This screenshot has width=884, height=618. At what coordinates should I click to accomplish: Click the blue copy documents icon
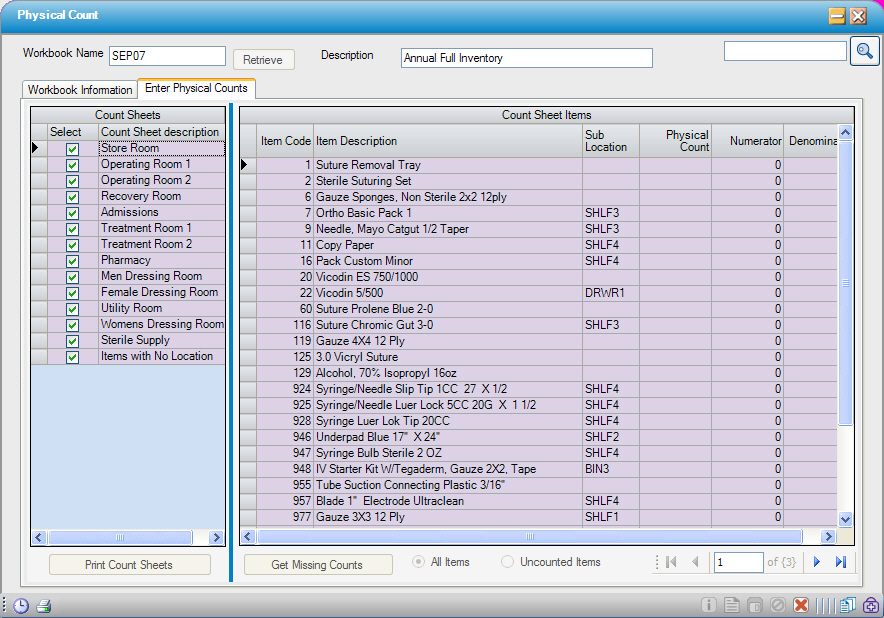point(847,605)
